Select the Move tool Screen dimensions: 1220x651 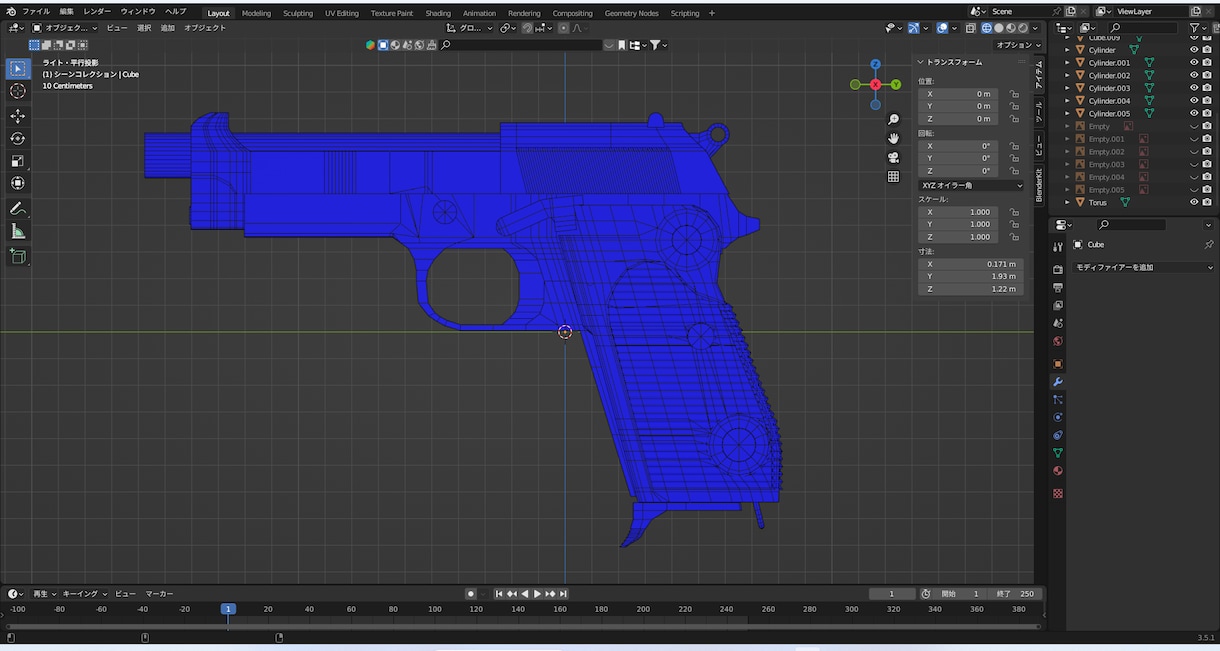pos(18,116)
